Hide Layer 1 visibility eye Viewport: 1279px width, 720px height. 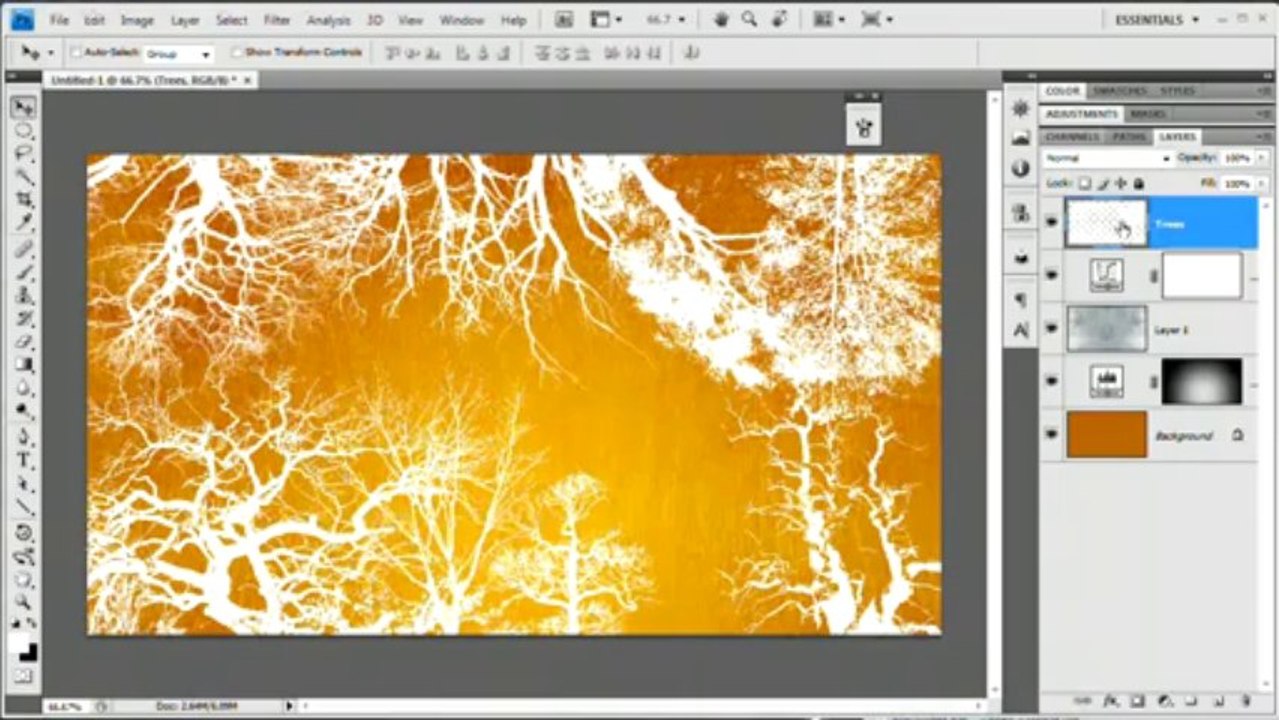coord(1051,328)
